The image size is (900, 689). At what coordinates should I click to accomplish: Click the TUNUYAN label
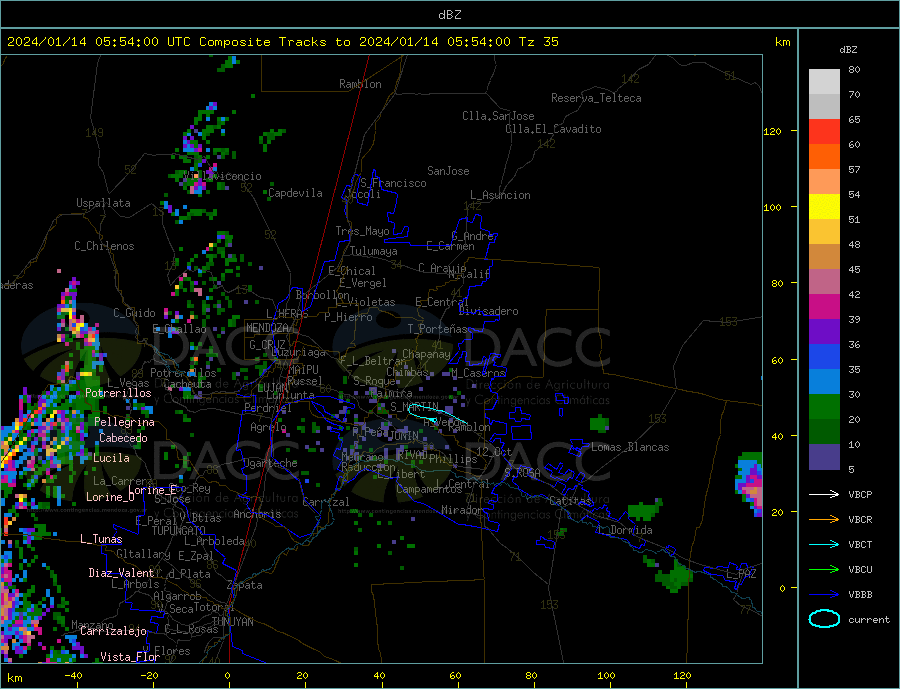pyautogui.click(x=232, y=622)
